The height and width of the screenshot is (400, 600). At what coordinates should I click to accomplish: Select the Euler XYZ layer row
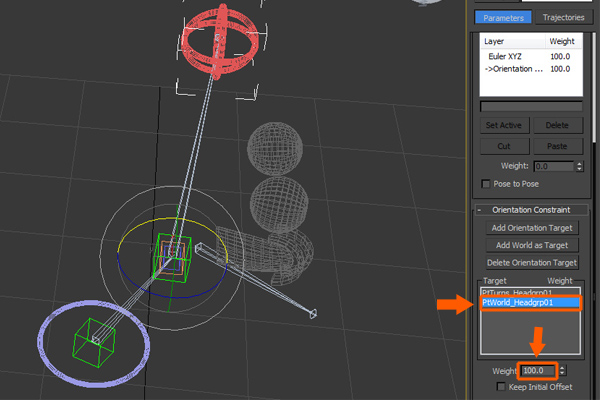coord(531,57)
